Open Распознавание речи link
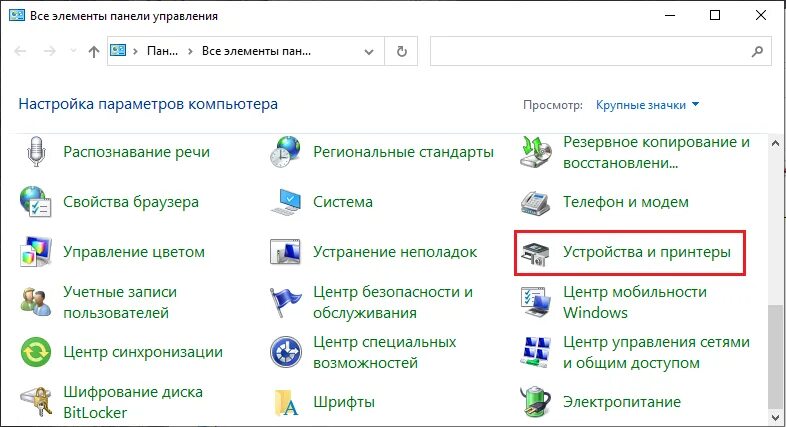 [136, 152]
